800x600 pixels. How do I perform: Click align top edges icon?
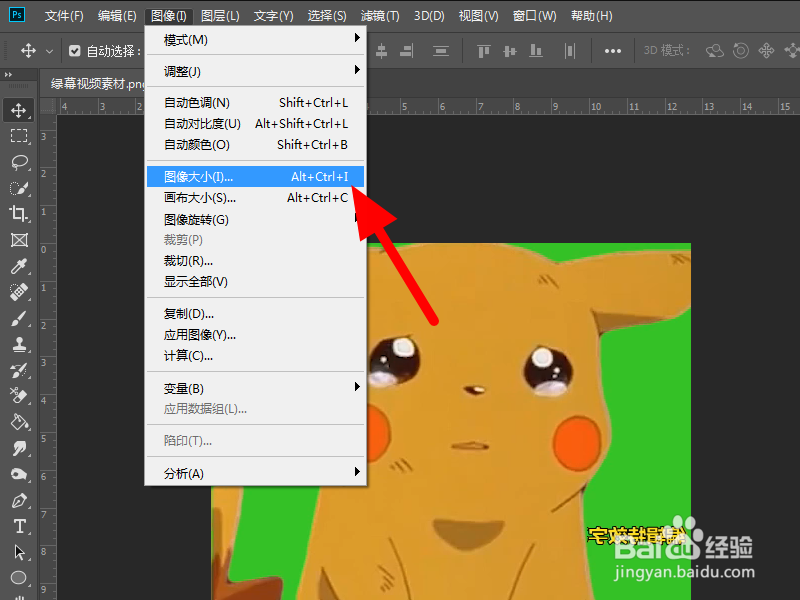(x=483, y=51)
